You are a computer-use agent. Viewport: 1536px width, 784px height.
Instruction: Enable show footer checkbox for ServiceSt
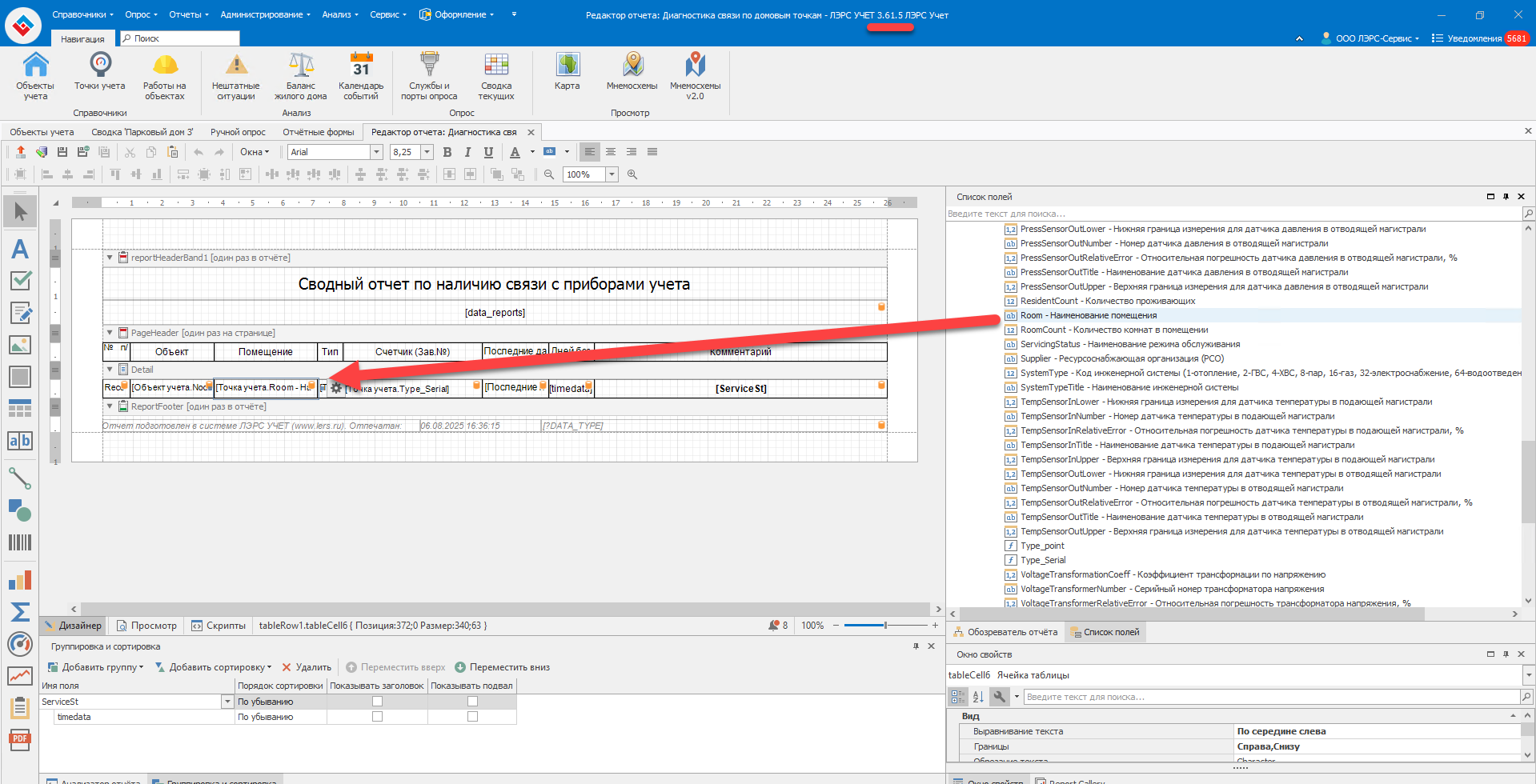472,702
